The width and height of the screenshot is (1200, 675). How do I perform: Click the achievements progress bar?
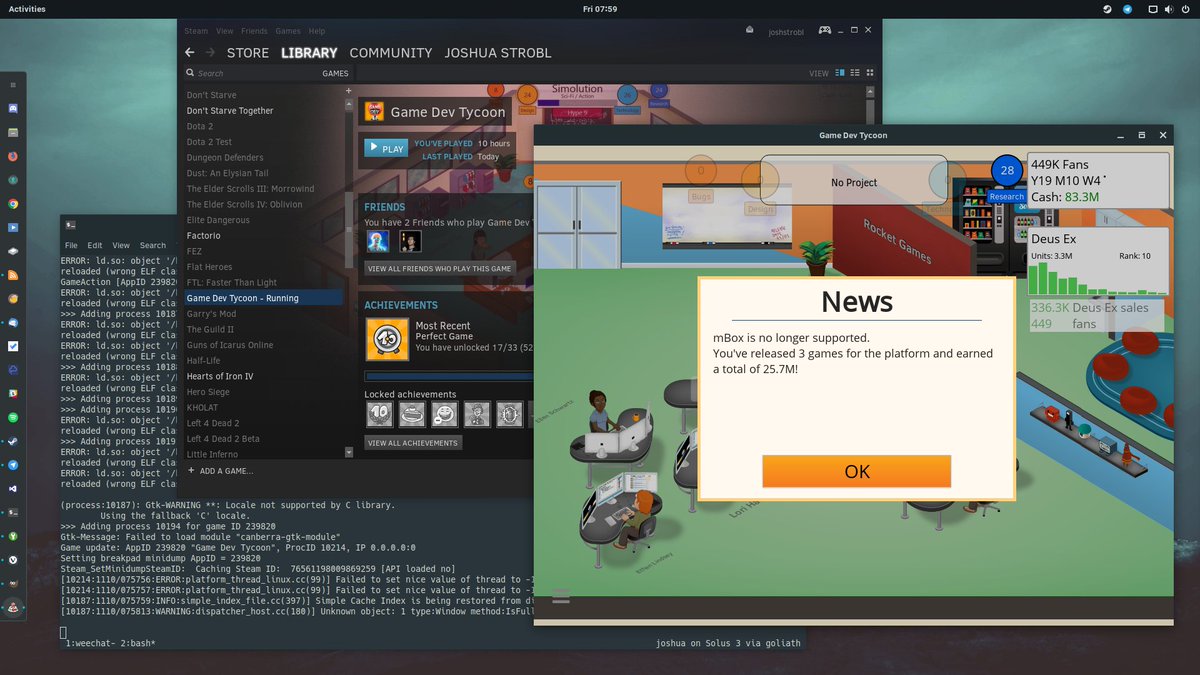(448, 376)
